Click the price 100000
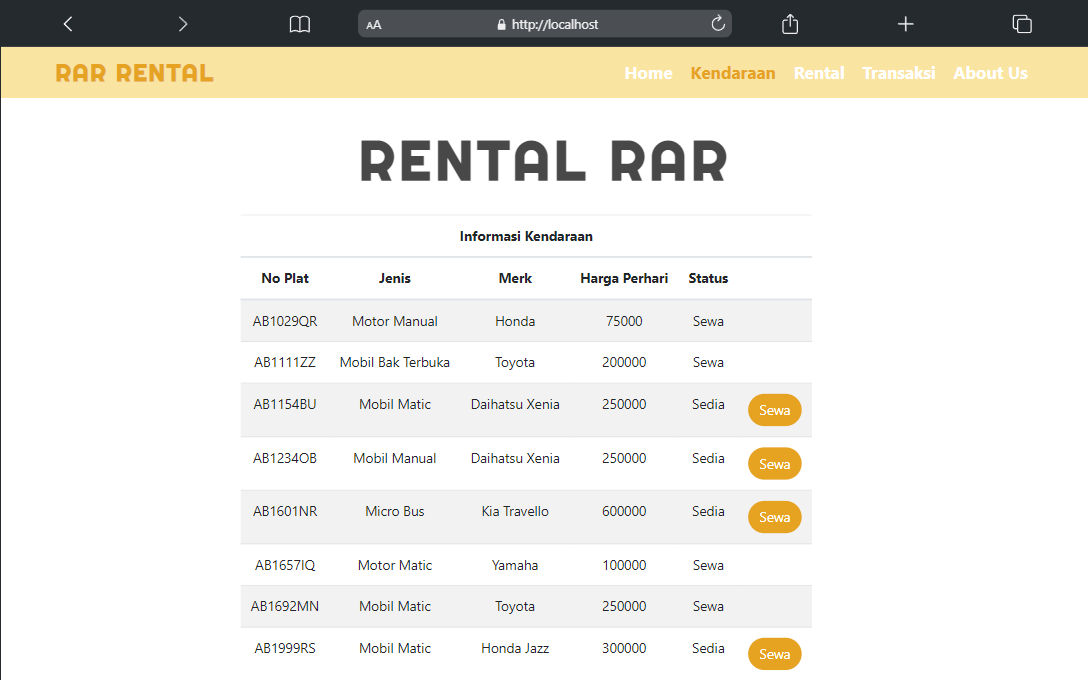Screen dimensions: 1088x680 tap(624, 566)
